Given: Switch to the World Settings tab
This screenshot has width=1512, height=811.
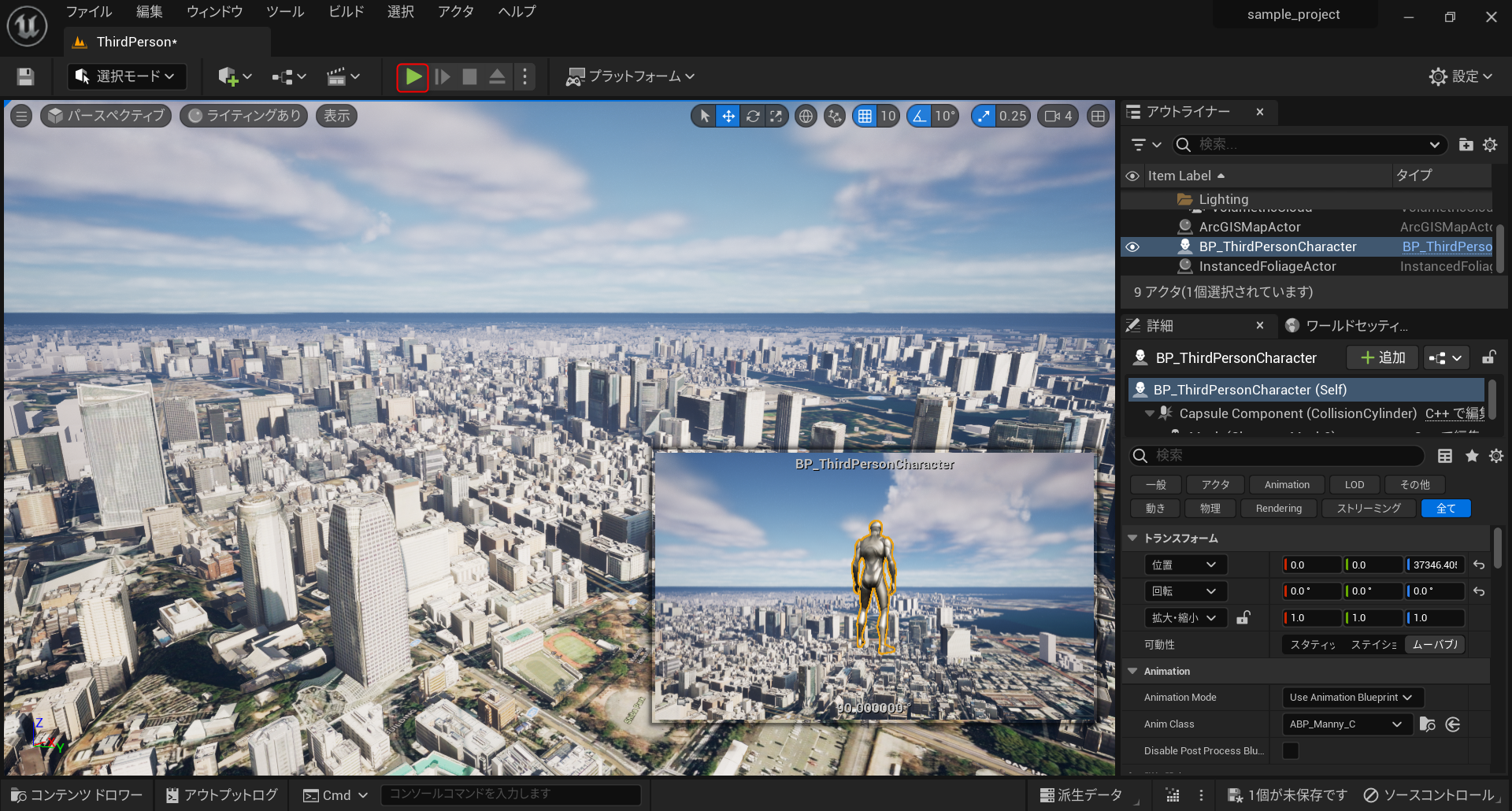Looking at the screenshot, I should pos(1347,326).
